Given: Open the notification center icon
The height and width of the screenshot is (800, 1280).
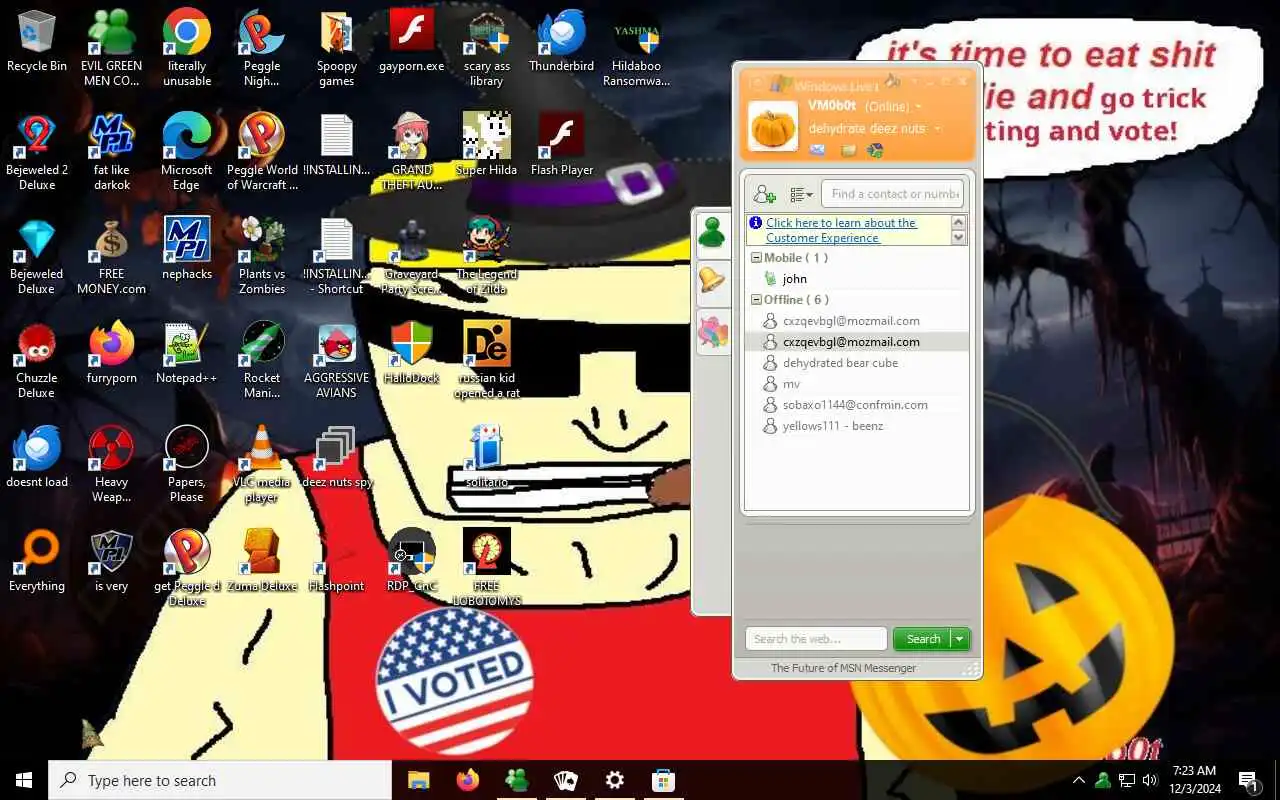Looking at the screenshot, I should [1248, 781].
